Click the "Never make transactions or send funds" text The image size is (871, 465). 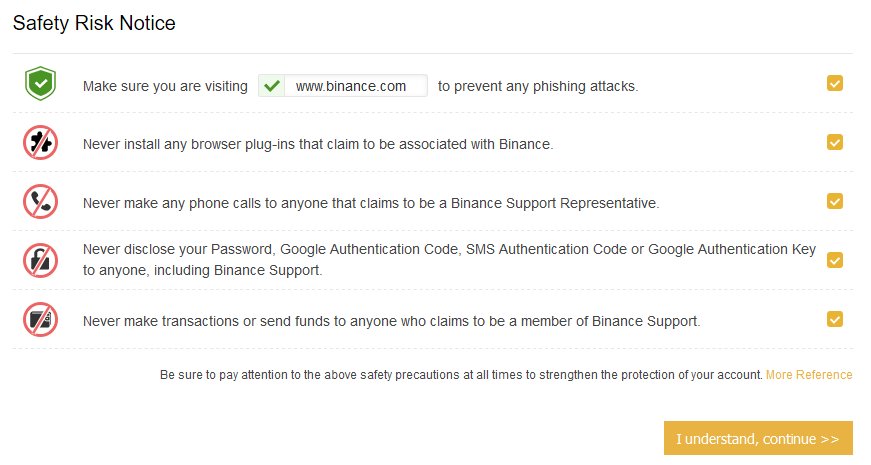click(391, 321)
